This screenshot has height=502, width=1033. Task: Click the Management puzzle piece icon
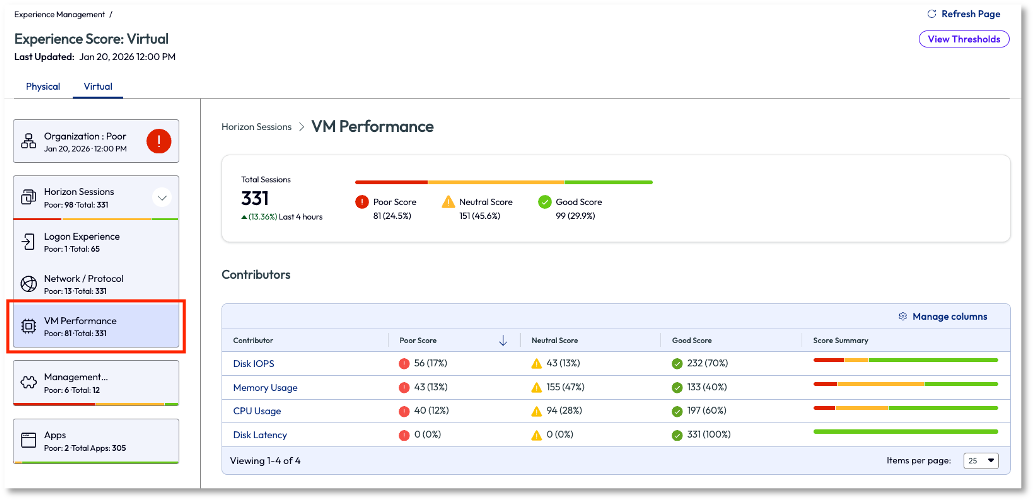coord(28,382)
